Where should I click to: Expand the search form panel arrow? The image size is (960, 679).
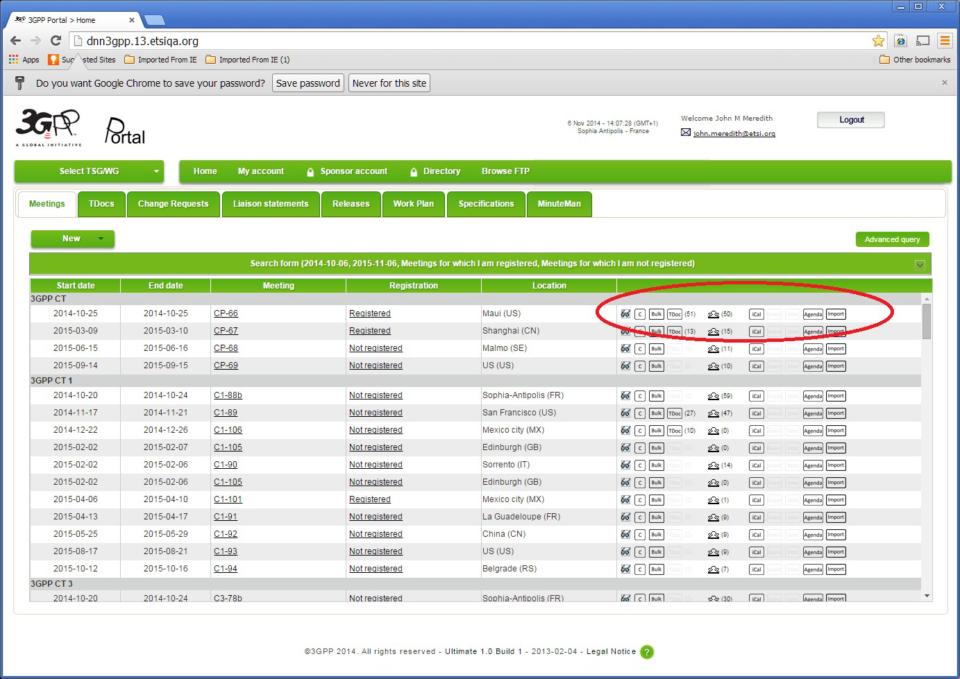[919, 264]
